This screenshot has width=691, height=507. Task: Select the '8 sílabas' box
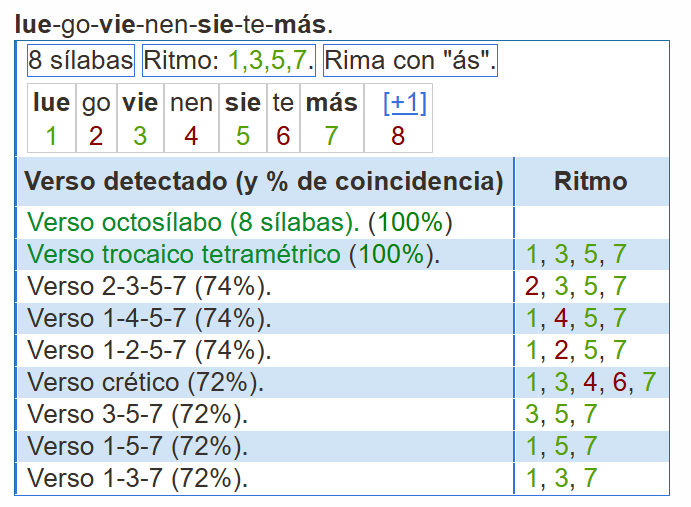(81, 60)
